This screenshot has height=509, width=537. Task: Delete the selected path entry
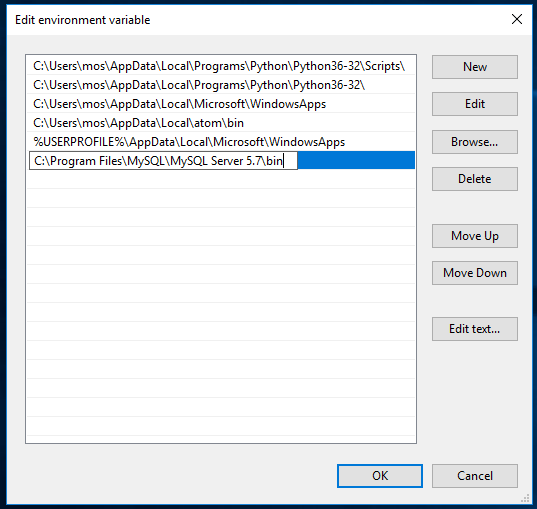tap(475, 179)
